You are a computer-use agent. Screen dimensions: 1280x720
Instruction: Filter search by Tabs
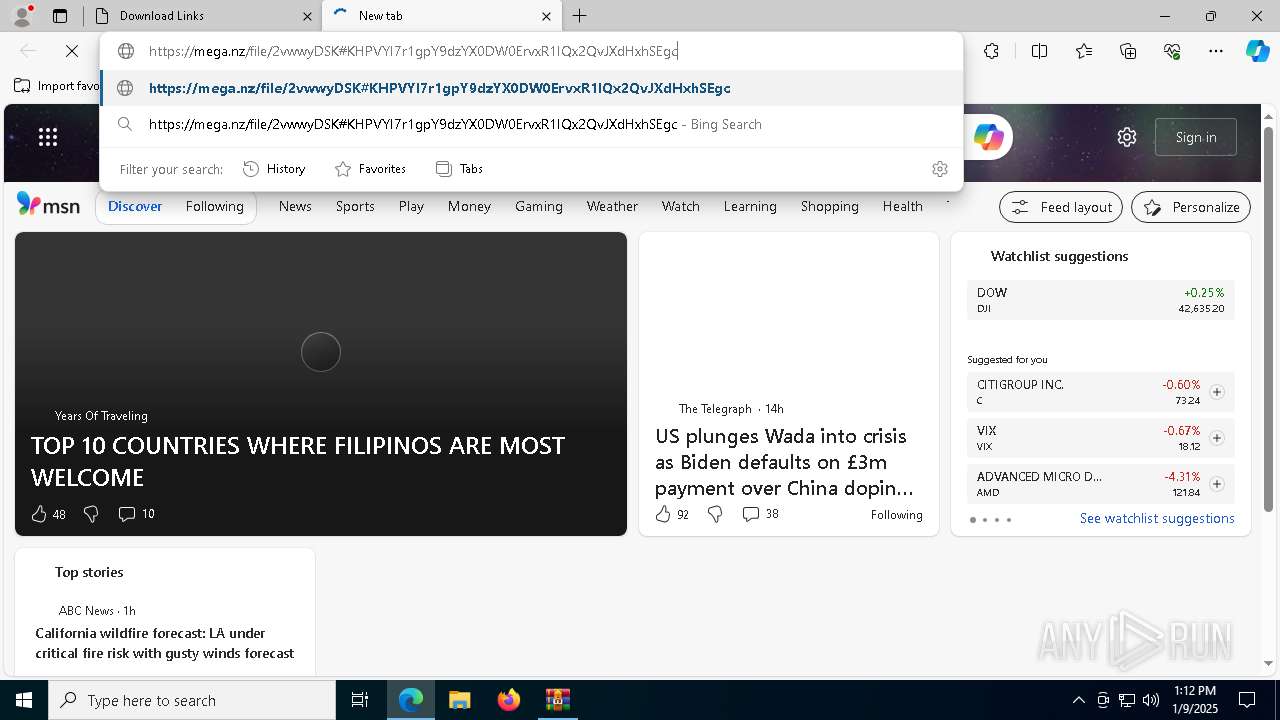point(460,169)
